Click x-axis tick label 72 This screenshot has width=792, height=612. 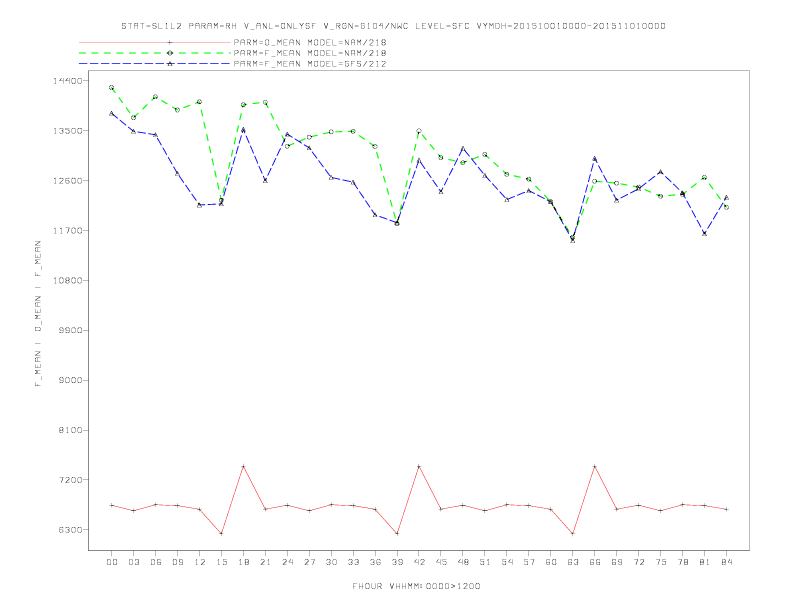click(639, 562)
